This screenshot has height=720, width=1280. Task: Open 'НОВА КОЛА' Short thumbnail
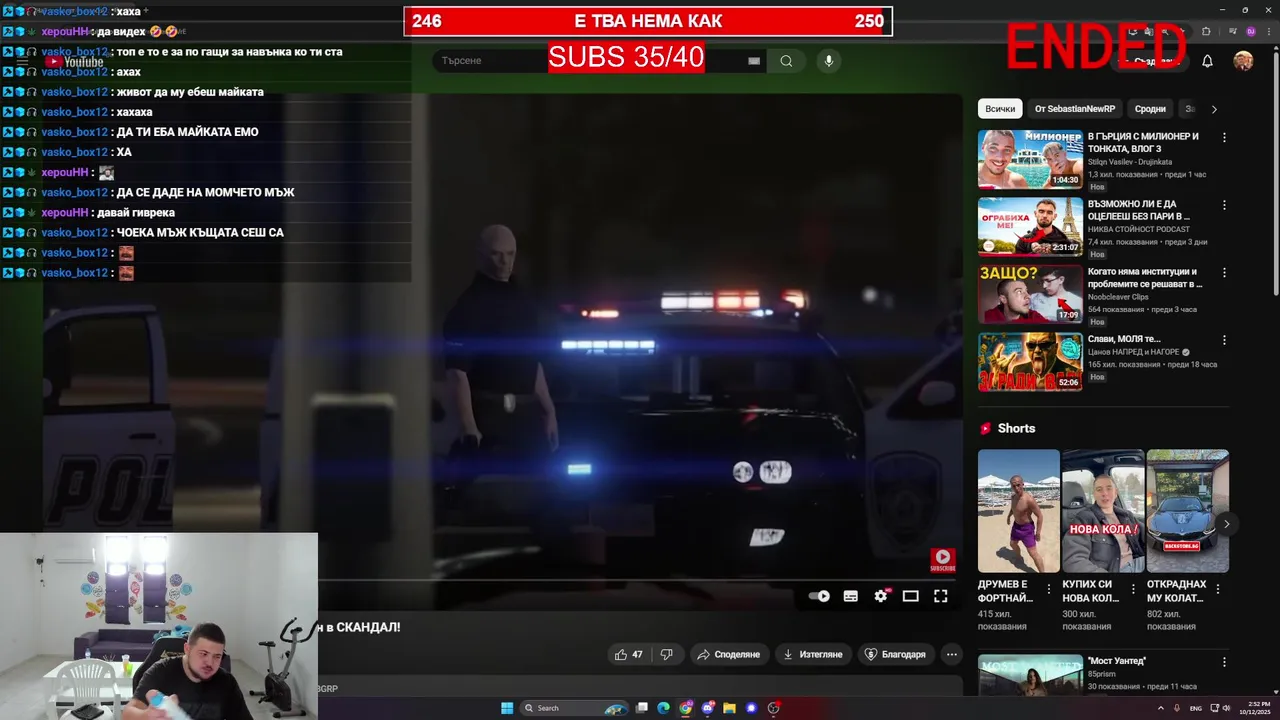pyautogui.click(x=1103, y=510)
